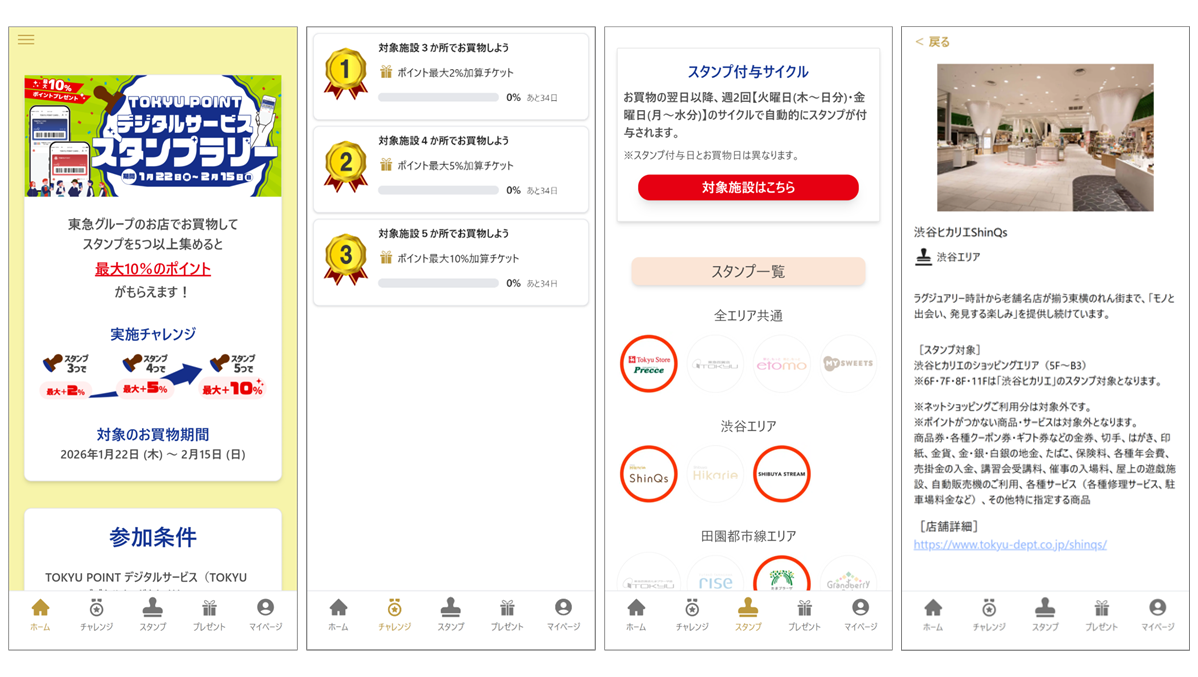Tap the チャレンジ tab in the first screen
Viewport: 1198px width, 677px height.
click(96, 614)
